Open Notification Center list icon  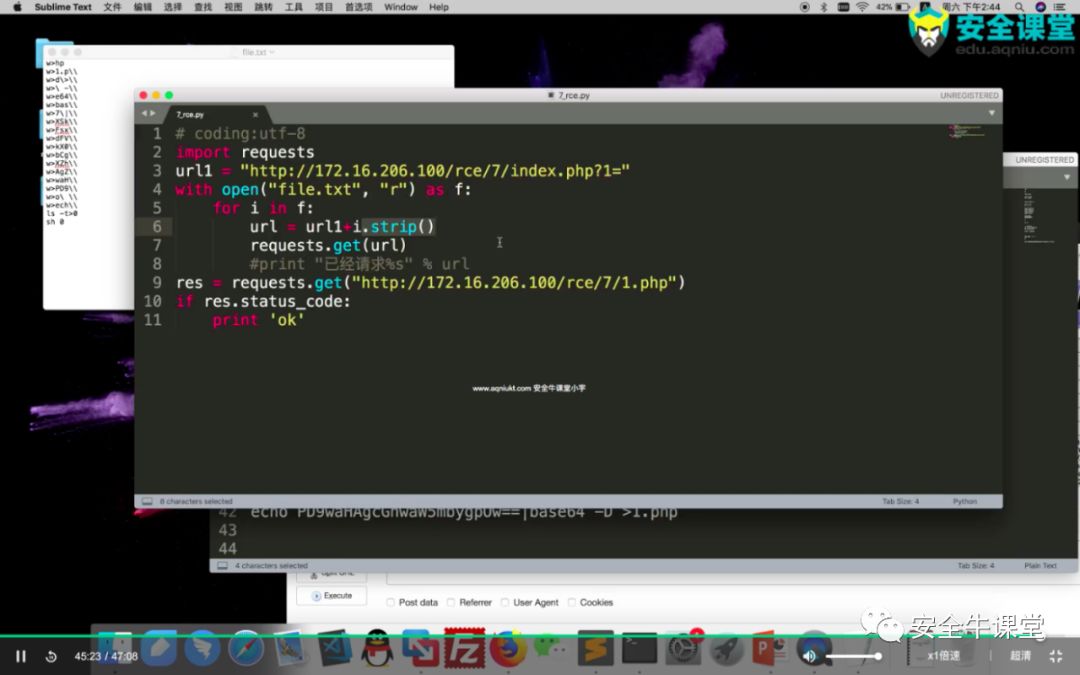1061,7
